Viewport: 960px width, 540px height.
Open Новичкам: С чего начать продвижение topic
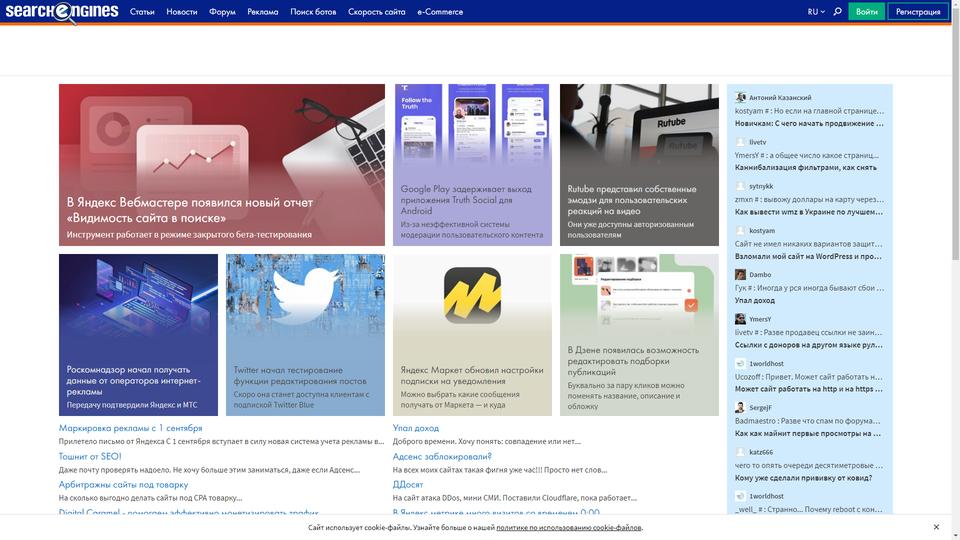click(809, 123)
